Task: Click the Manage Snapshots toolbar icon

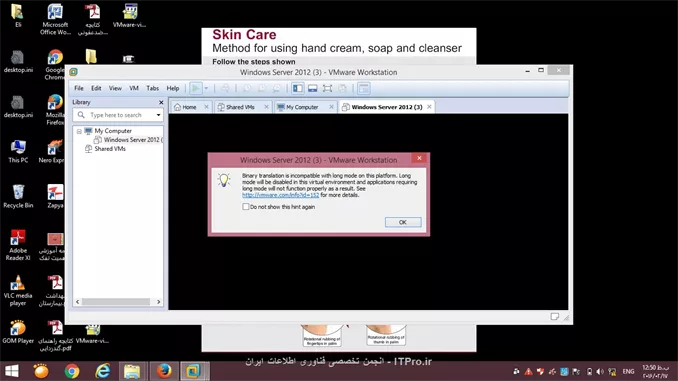Action: (277, 88)
